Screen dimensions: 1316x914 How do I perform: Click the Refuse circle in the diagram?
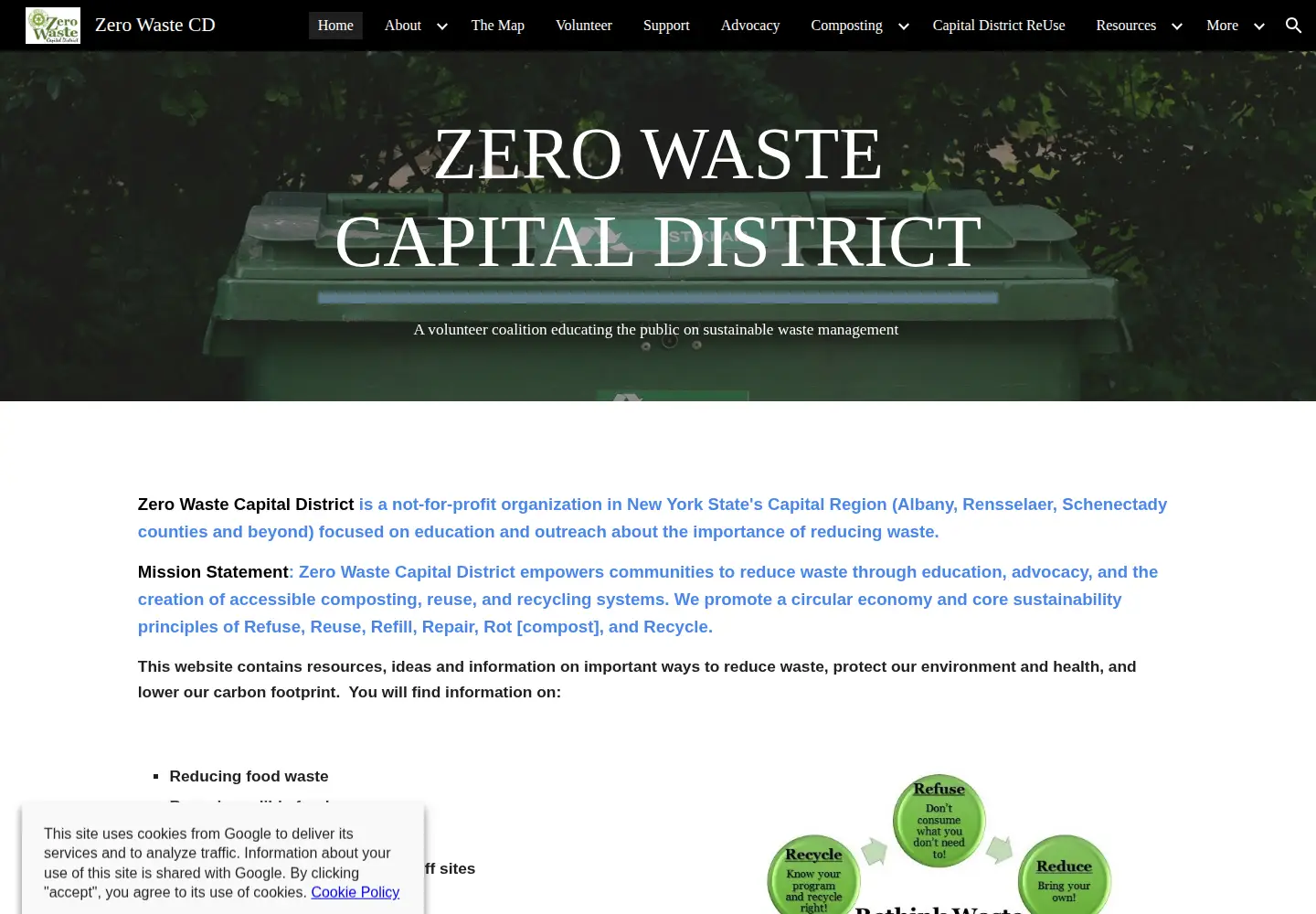[939, 820]
